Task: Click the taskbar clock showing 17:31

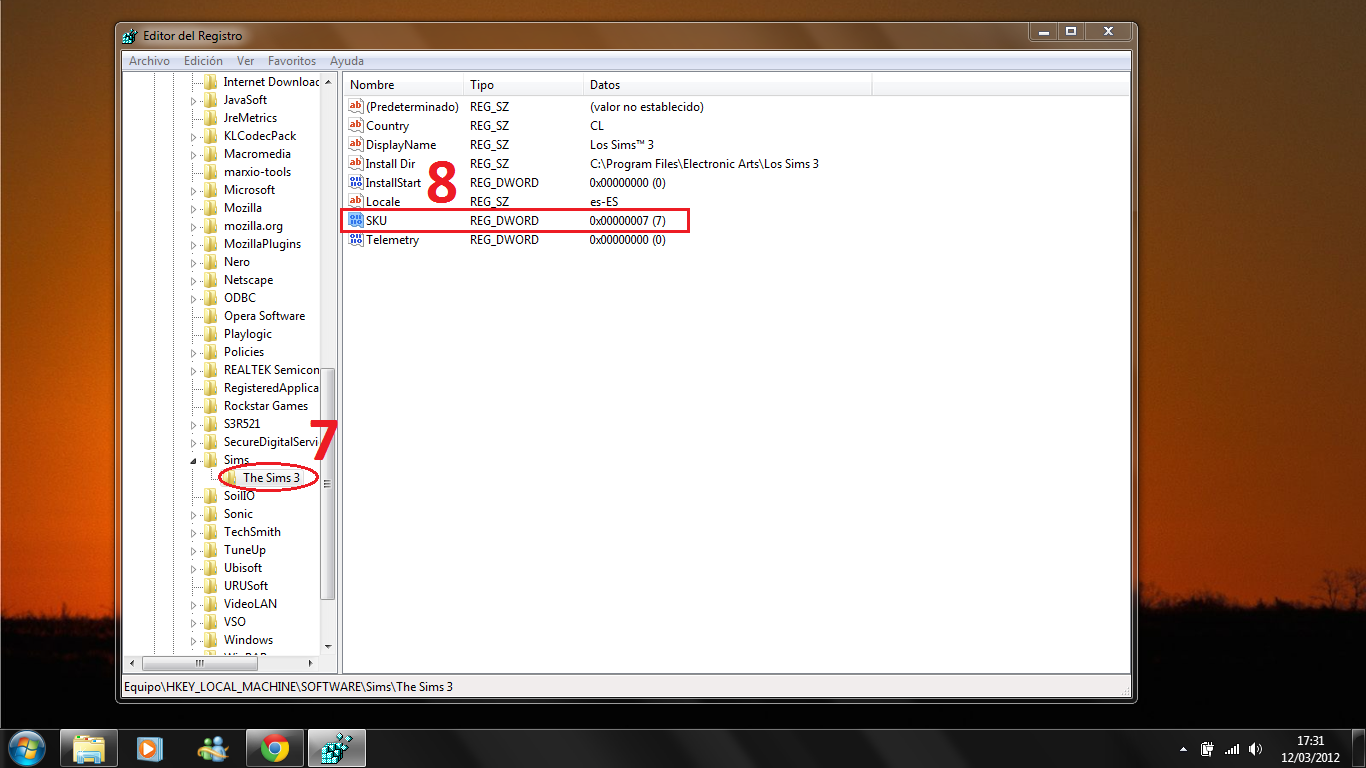Action: click(x=1310, y=748)
